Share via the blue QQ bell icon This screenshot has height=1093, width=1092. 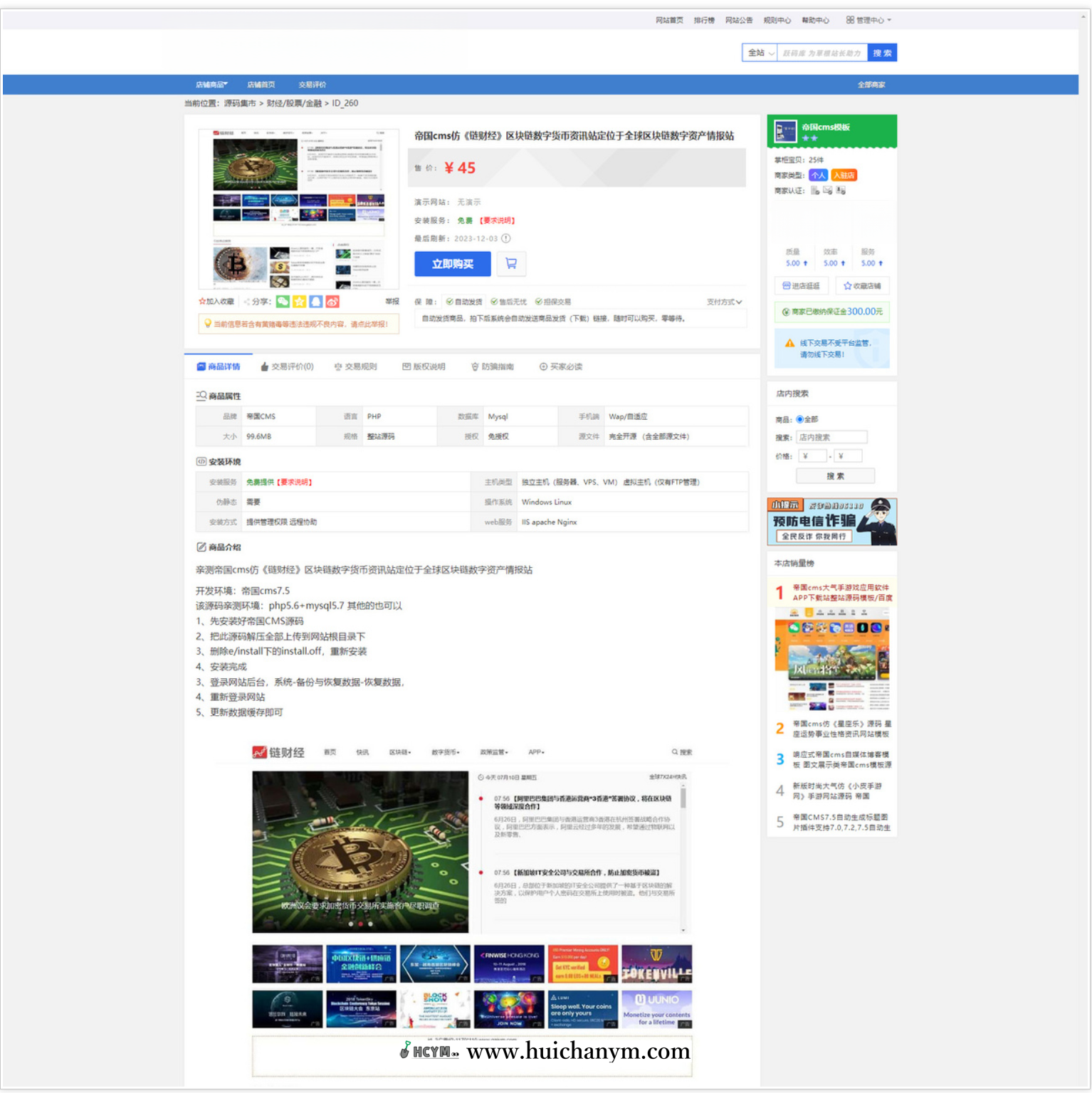316,302
